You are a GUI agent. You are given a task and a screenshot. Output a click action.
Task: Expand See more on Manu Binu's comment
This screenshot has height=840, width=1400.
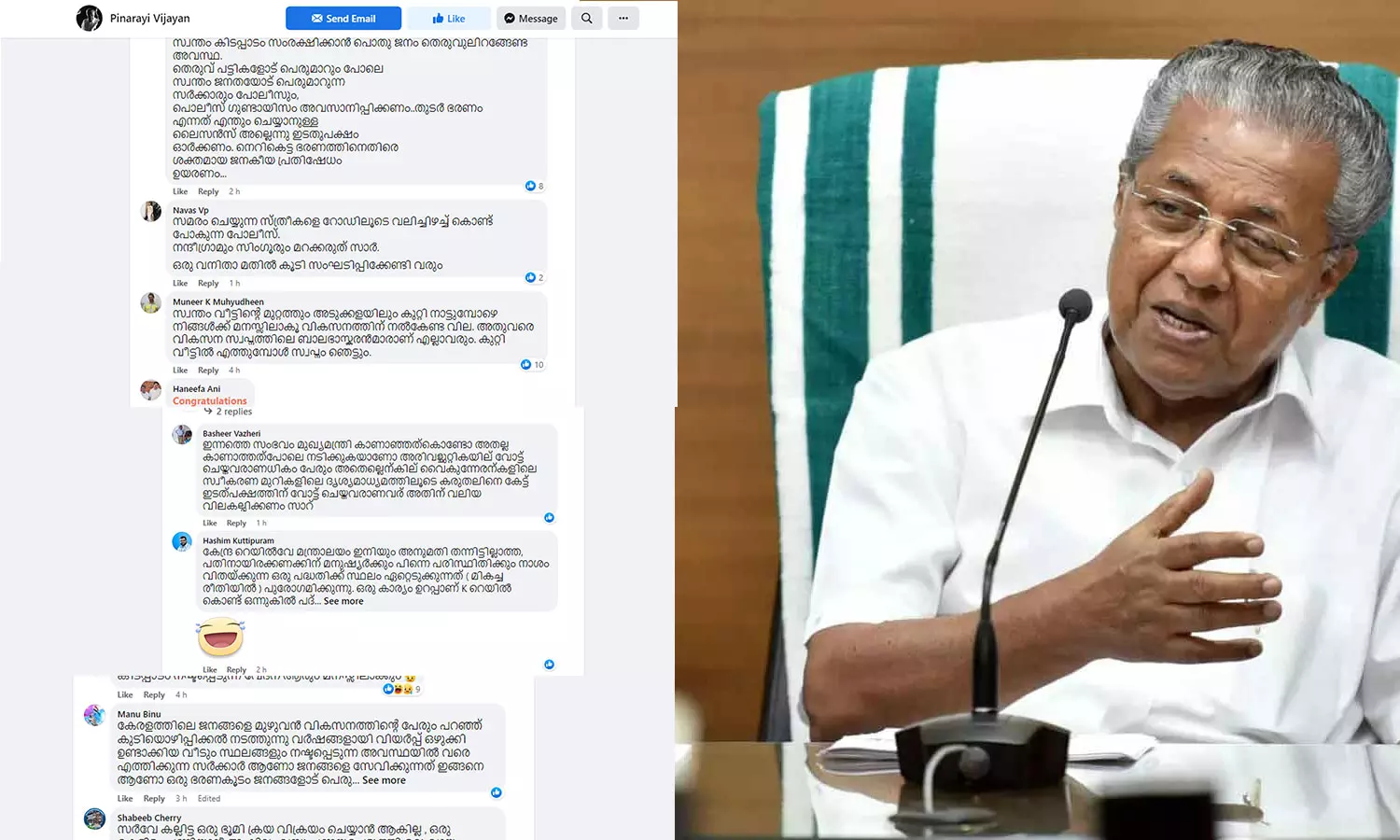(384, 780)
